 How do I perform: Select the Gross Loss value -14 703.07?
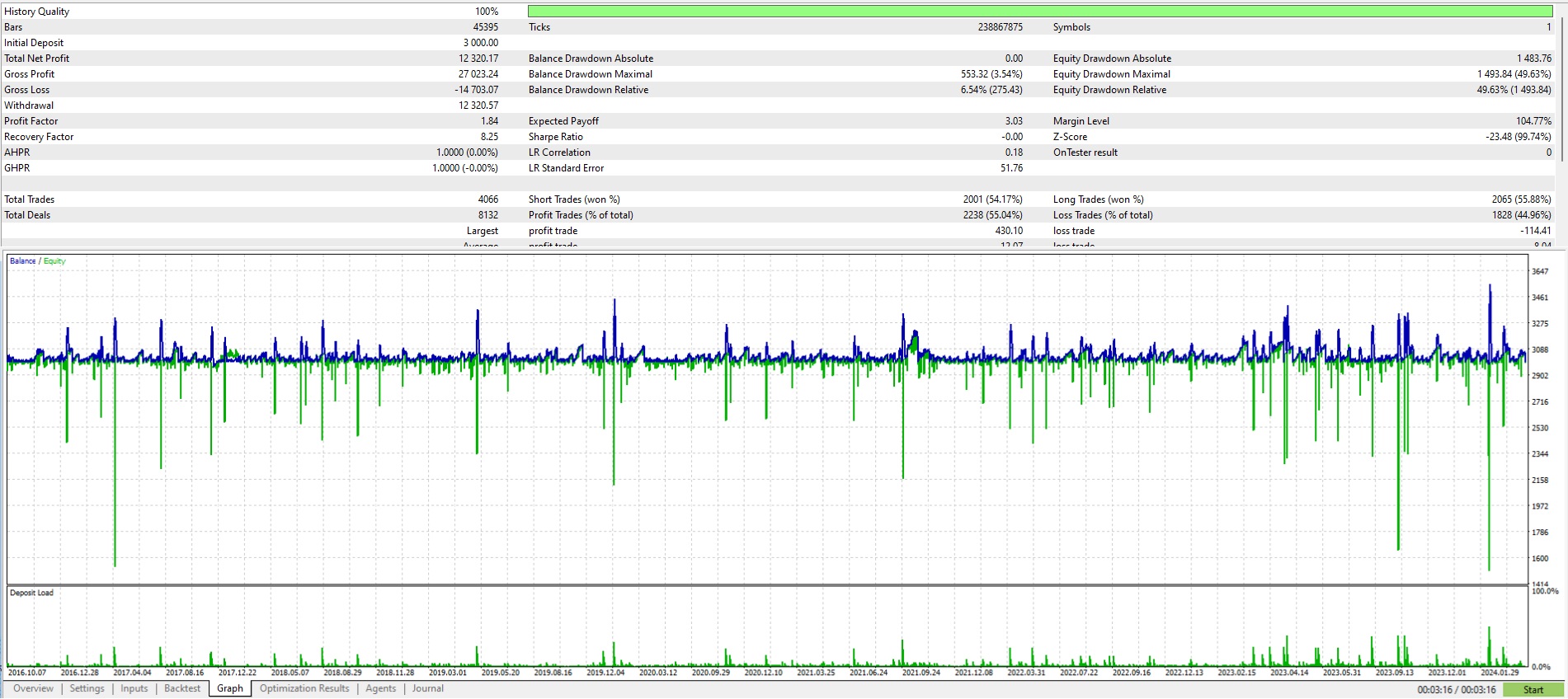tap(476, 90)
